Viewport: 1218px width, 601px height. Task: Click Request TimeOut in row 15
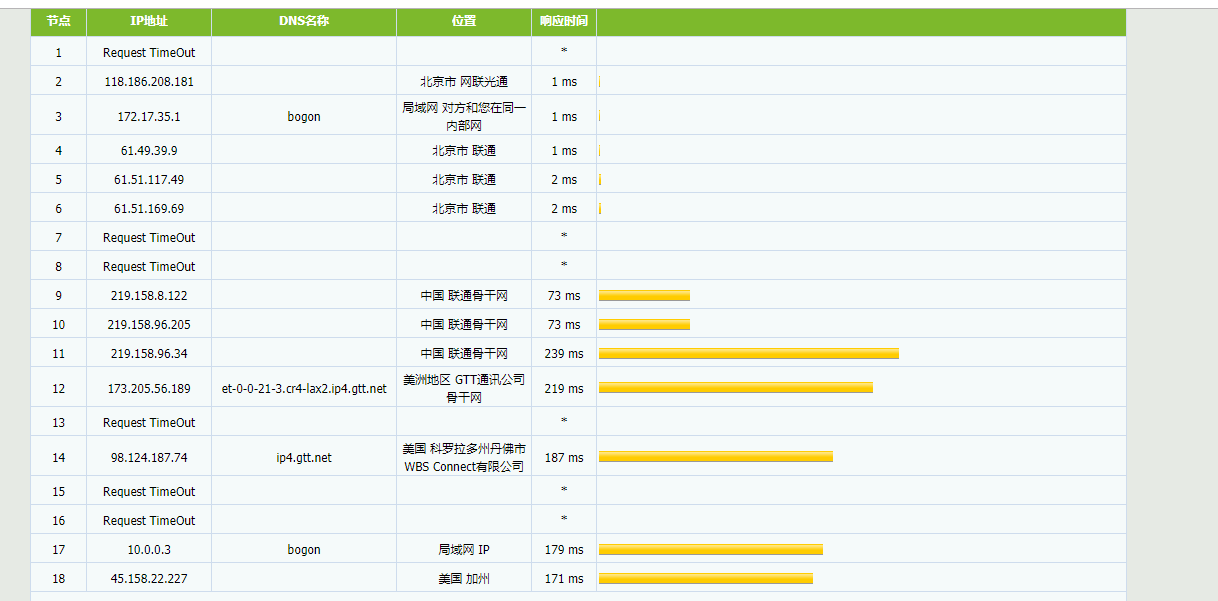(149, 492)
